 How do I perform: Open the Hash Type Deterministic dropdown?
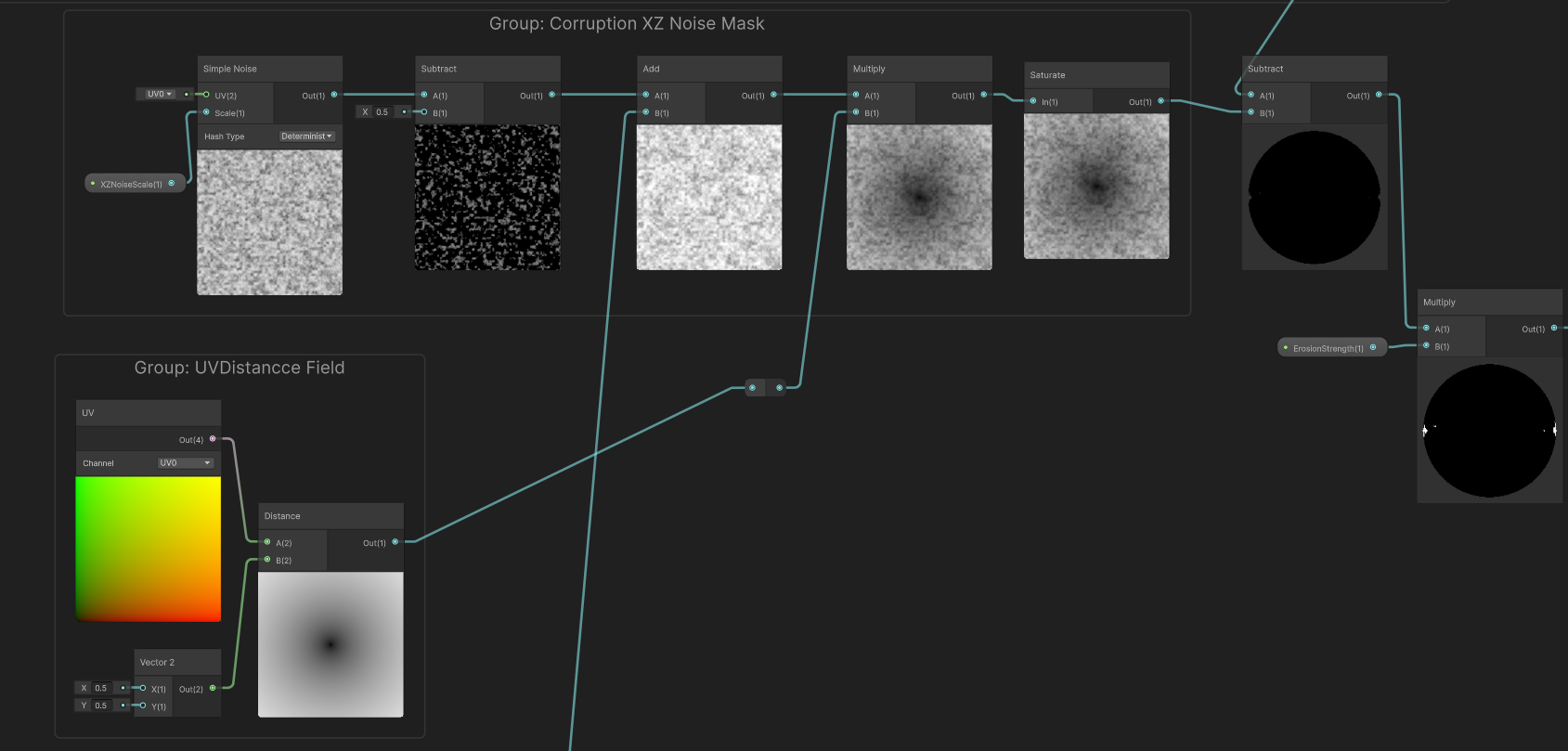(306, 136)
